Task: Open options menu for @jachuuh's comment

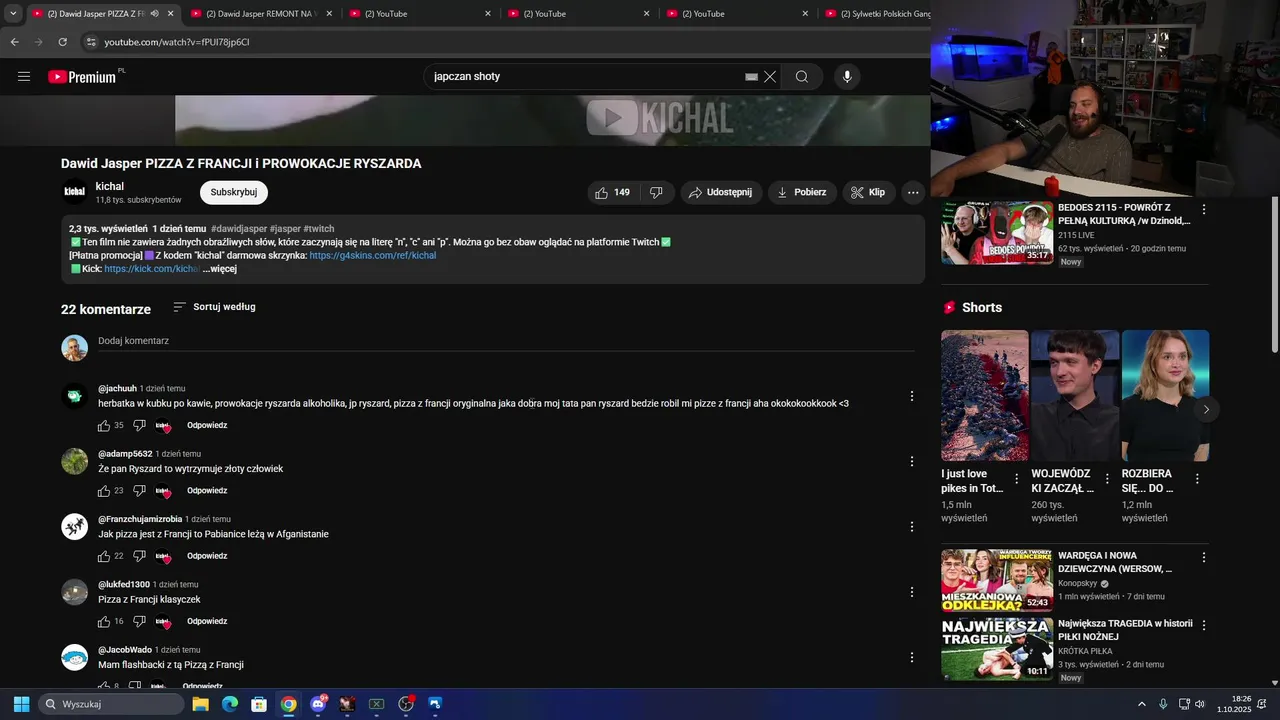Action: [x=911, y=396]
